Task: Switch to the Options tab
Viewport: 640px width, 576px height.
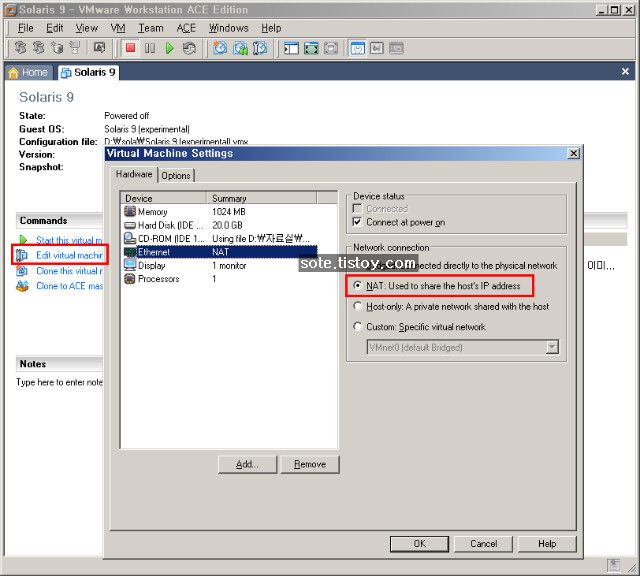Action: pyautogui.click(x=176, y=176)
